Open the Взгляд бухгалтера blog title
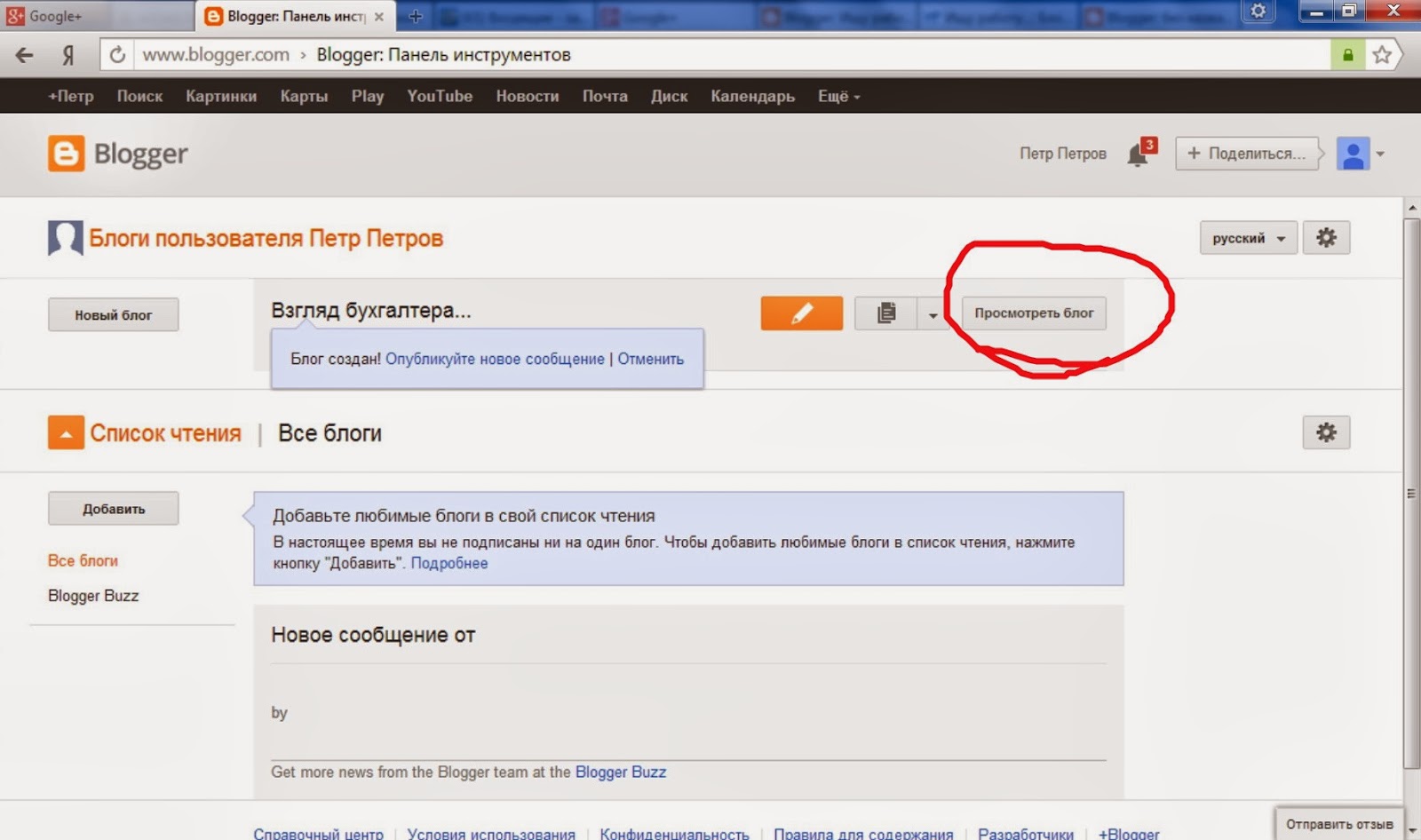Viewport: 1421px width, 840px height. click(x=371, y=311)
